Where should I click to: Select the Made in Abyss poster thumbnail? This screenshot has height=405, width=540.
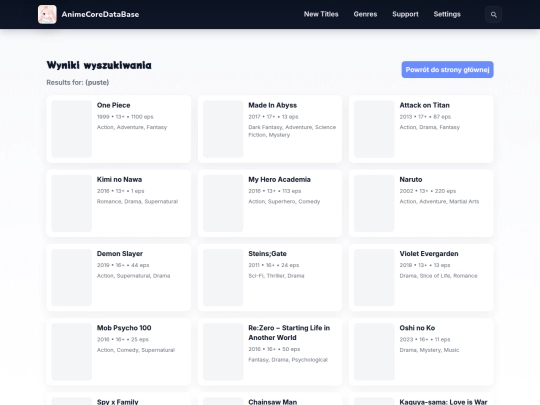[x=223, y=129]
